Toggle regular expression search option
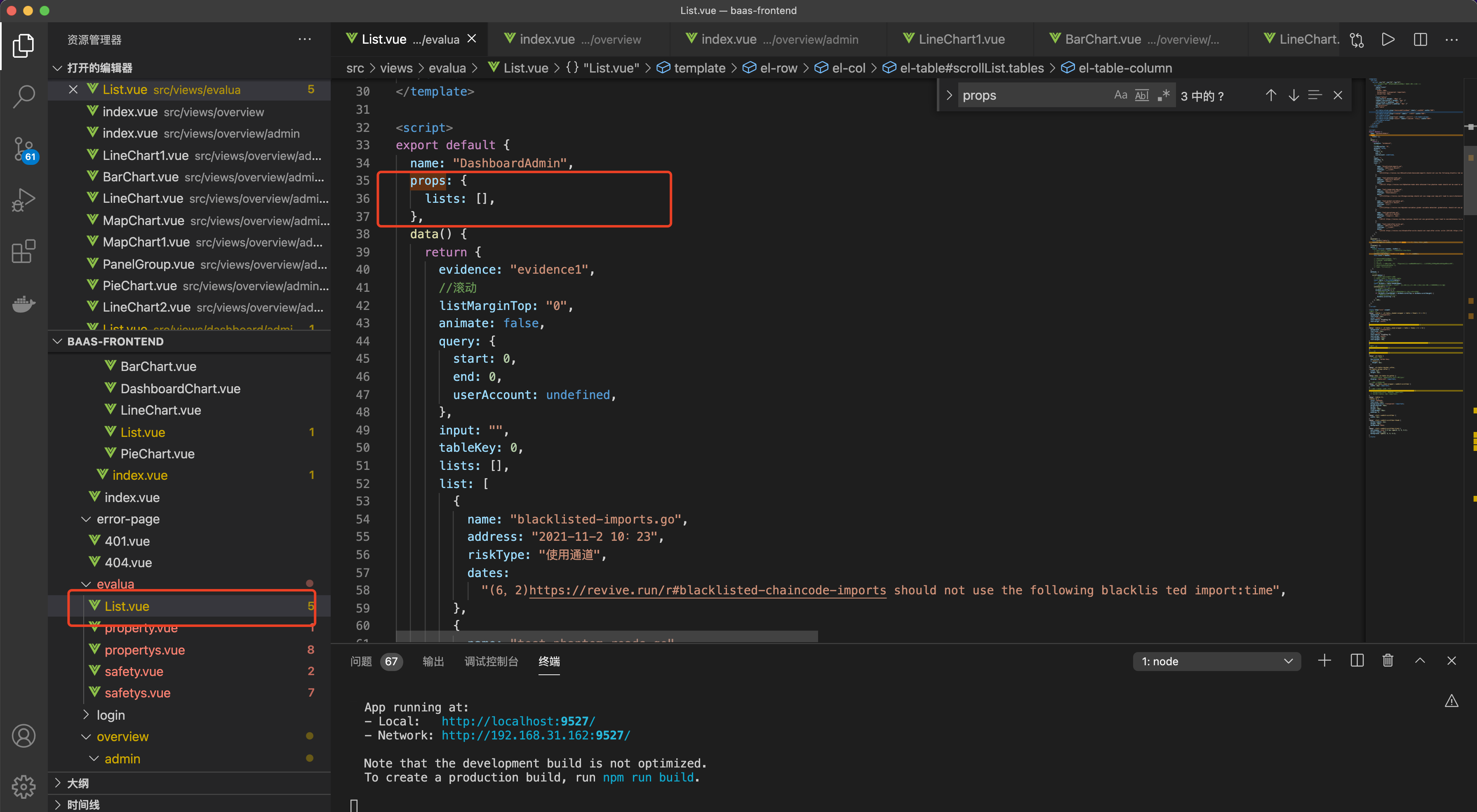This screenshot has width=1477, height=812. 1163,95
